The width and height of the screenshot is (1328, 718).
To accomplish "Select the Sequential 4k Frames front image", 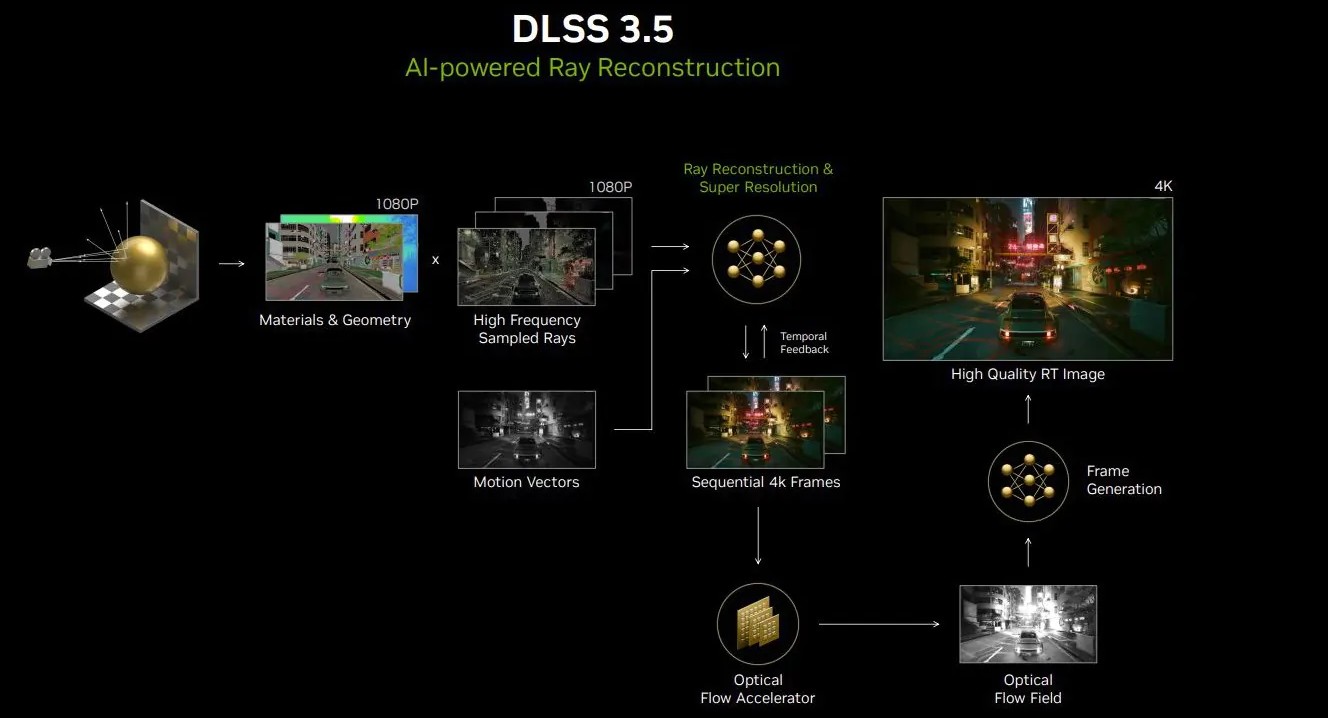I will [x=755, y=430].
